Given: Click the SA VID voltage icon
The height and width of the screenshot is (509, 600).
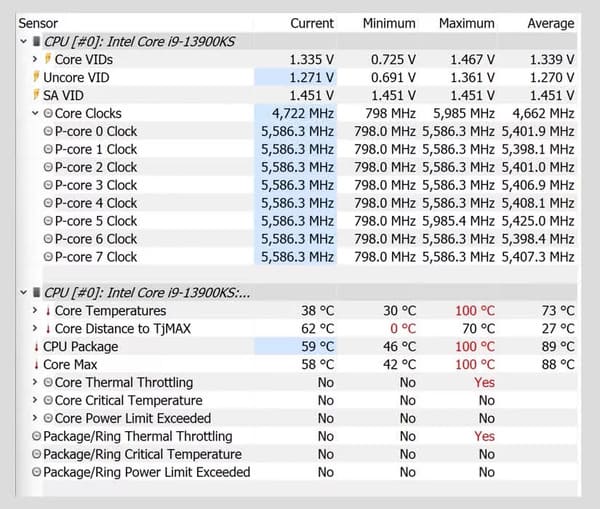Looking at the screenshot, I should (36, 95).
